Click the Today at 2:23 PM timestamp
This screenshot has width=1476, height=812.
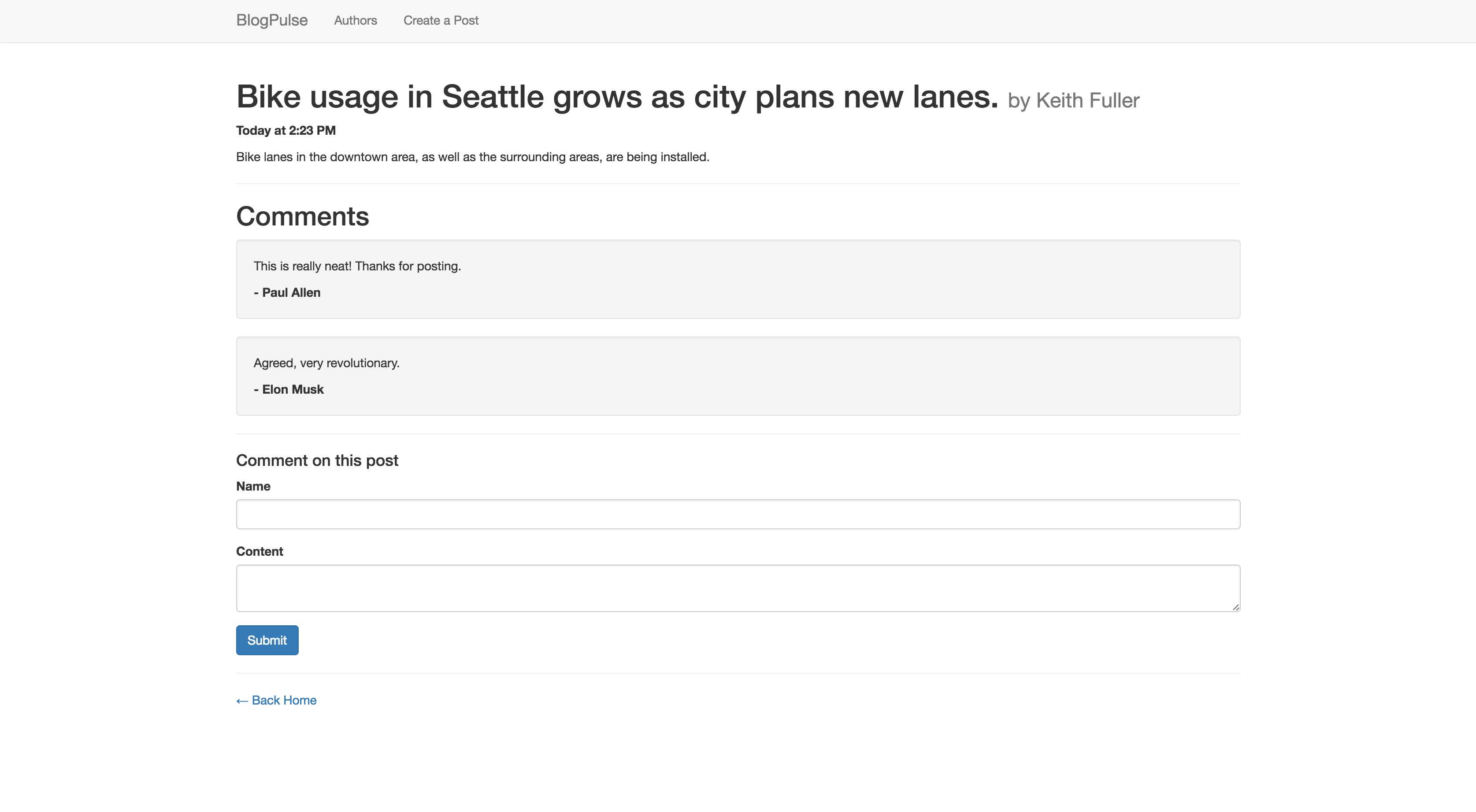tap(286, 130)
